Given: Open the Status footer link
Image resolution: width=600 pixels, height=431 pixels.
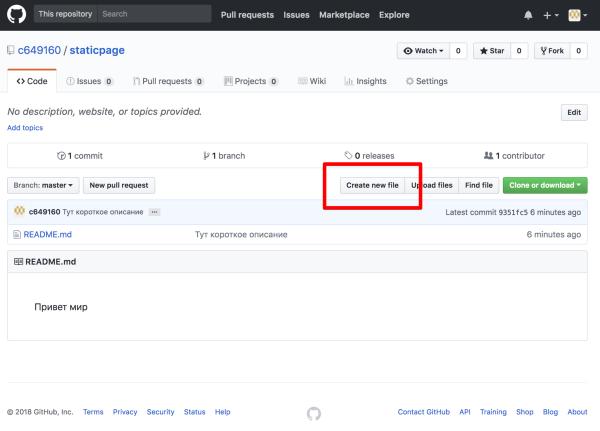Looking at the screenshot, I should coord(194,412).
